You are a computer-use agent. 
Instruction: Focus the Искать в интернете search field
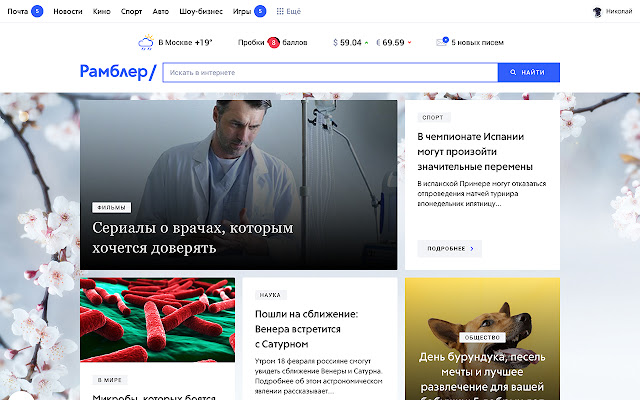coord(330,72)
